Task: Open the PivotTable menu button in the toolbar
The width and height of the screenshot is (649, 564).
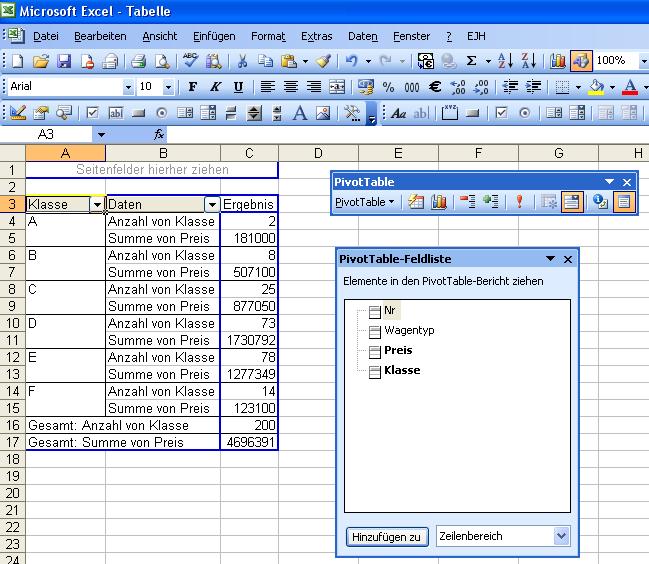Action: 364,202
